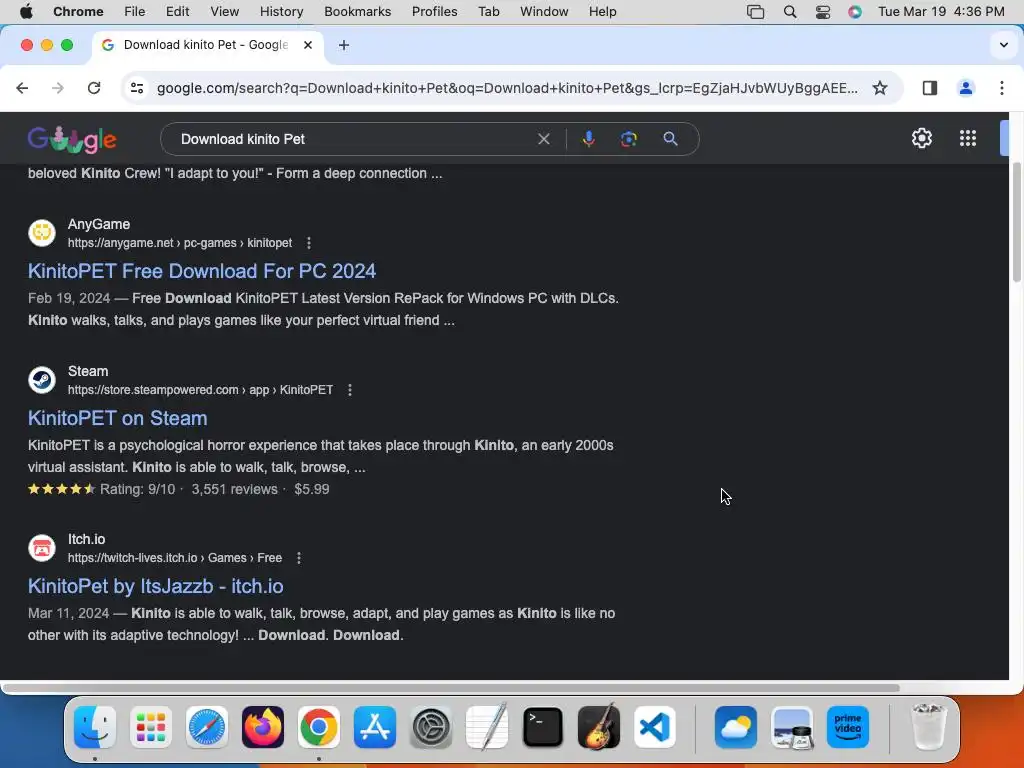
Task: Open the History menu
Action: (x=281, y=12)
